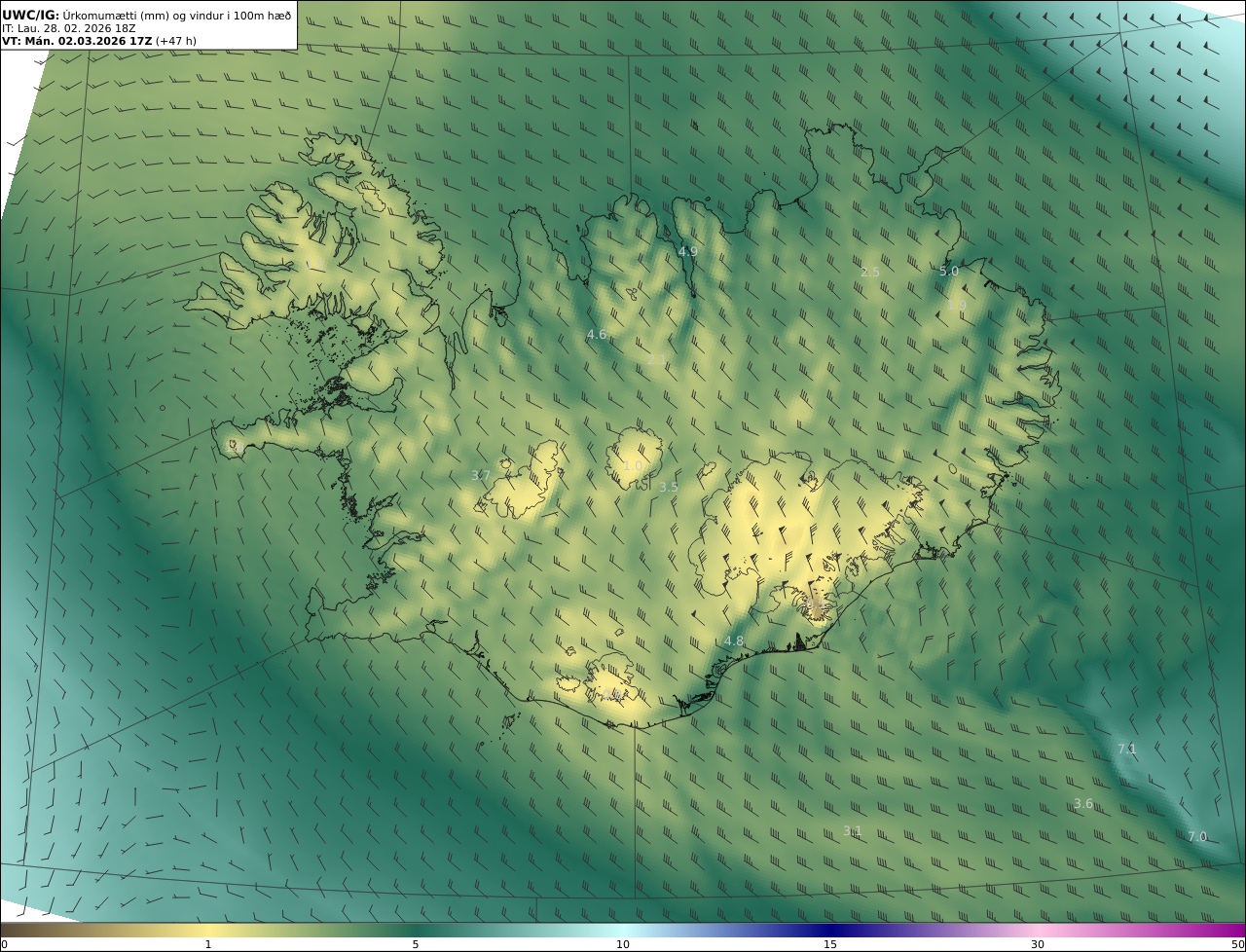Click the 'UWC/IG:' map title text
Image resolution: width=1246 pixels, height=952 pixels.
(31, 15)
